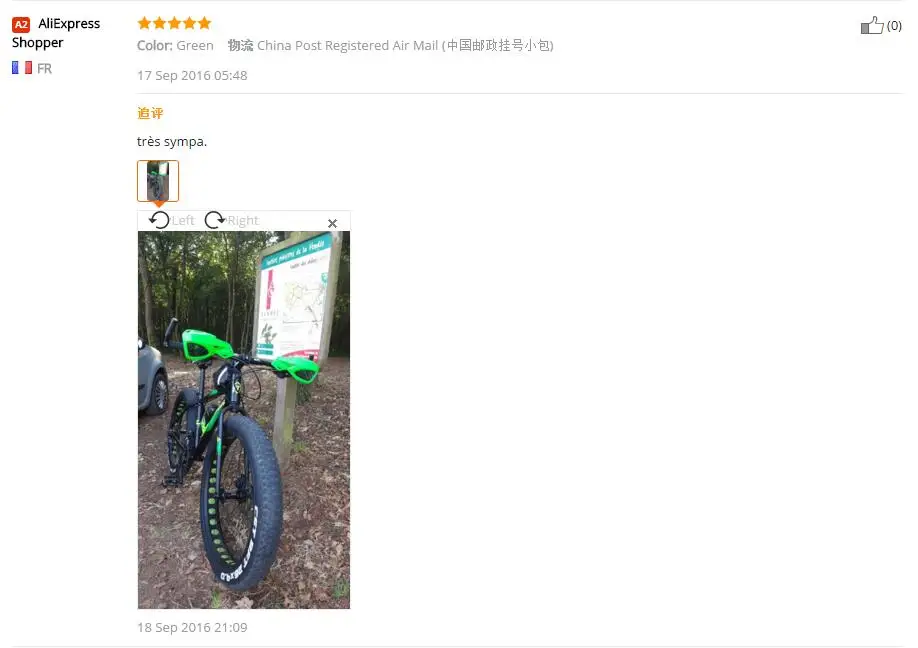Click the enlarged fat bike photo

244,420
